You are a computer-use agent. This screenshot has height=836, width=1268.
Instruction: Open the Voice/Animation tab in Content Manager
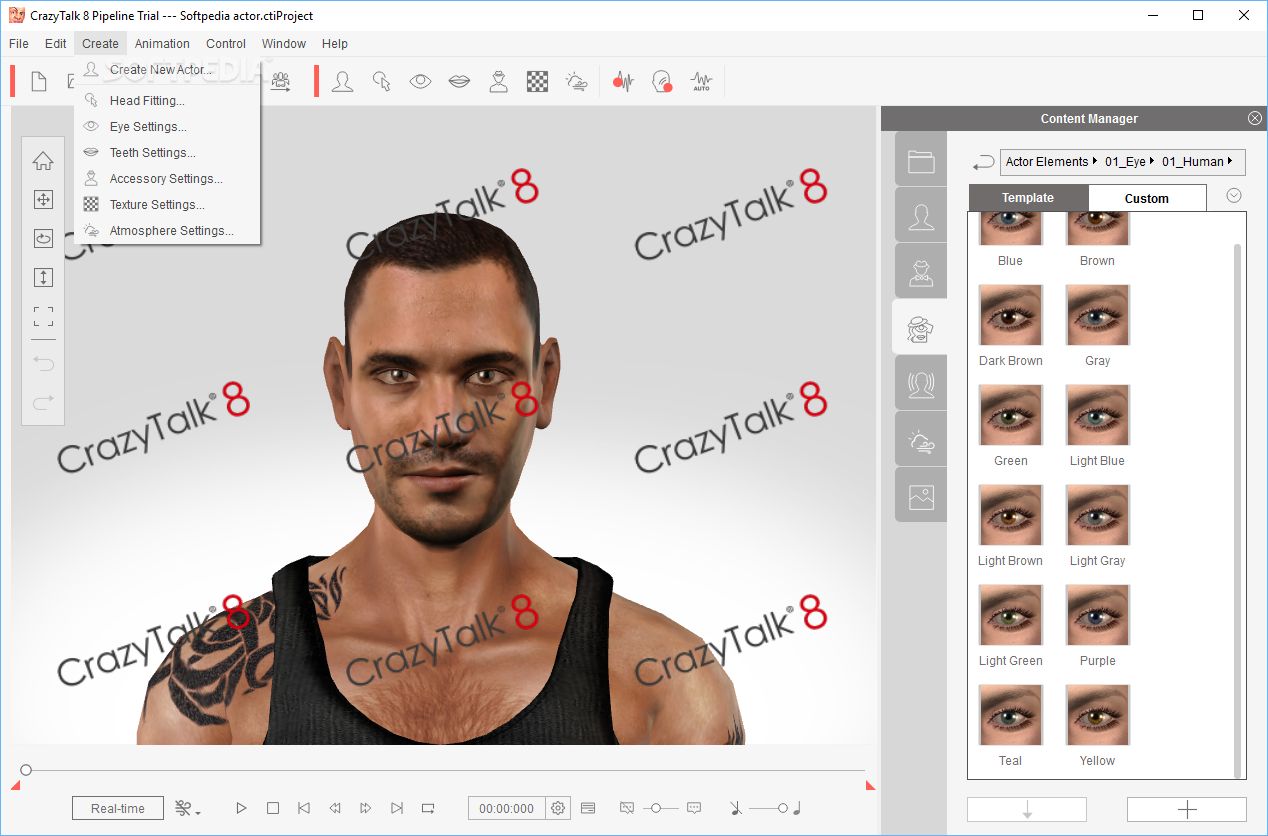coord(921,384)
